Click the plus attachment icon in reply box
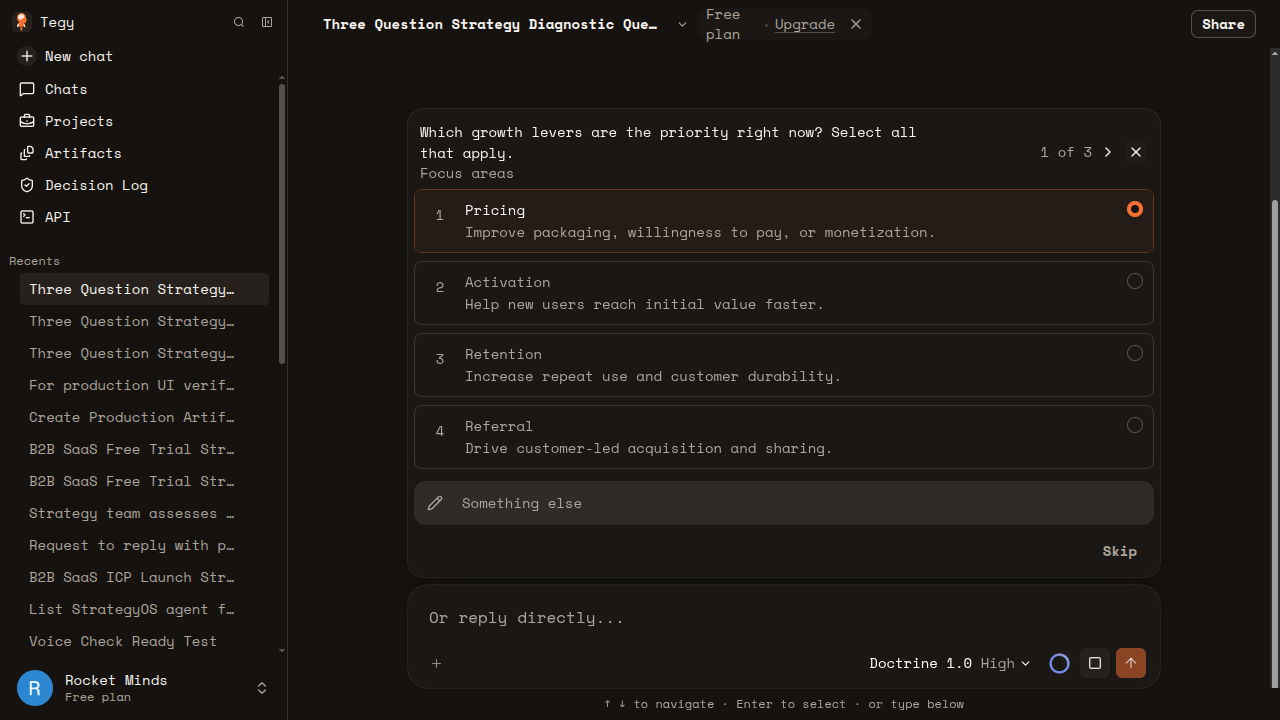Viewport: 1280px width, 720px height. [437, 663]
